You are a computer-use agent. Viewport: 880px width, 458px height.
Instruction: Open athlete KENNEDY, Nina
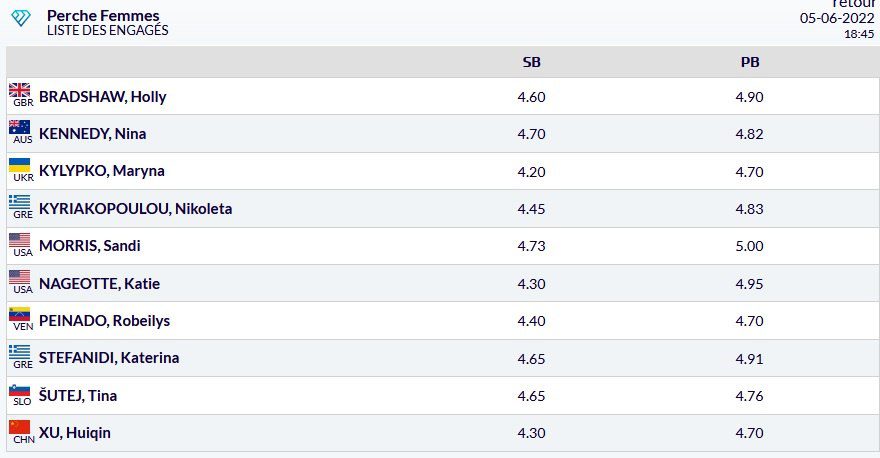click(x=93, y=134)
